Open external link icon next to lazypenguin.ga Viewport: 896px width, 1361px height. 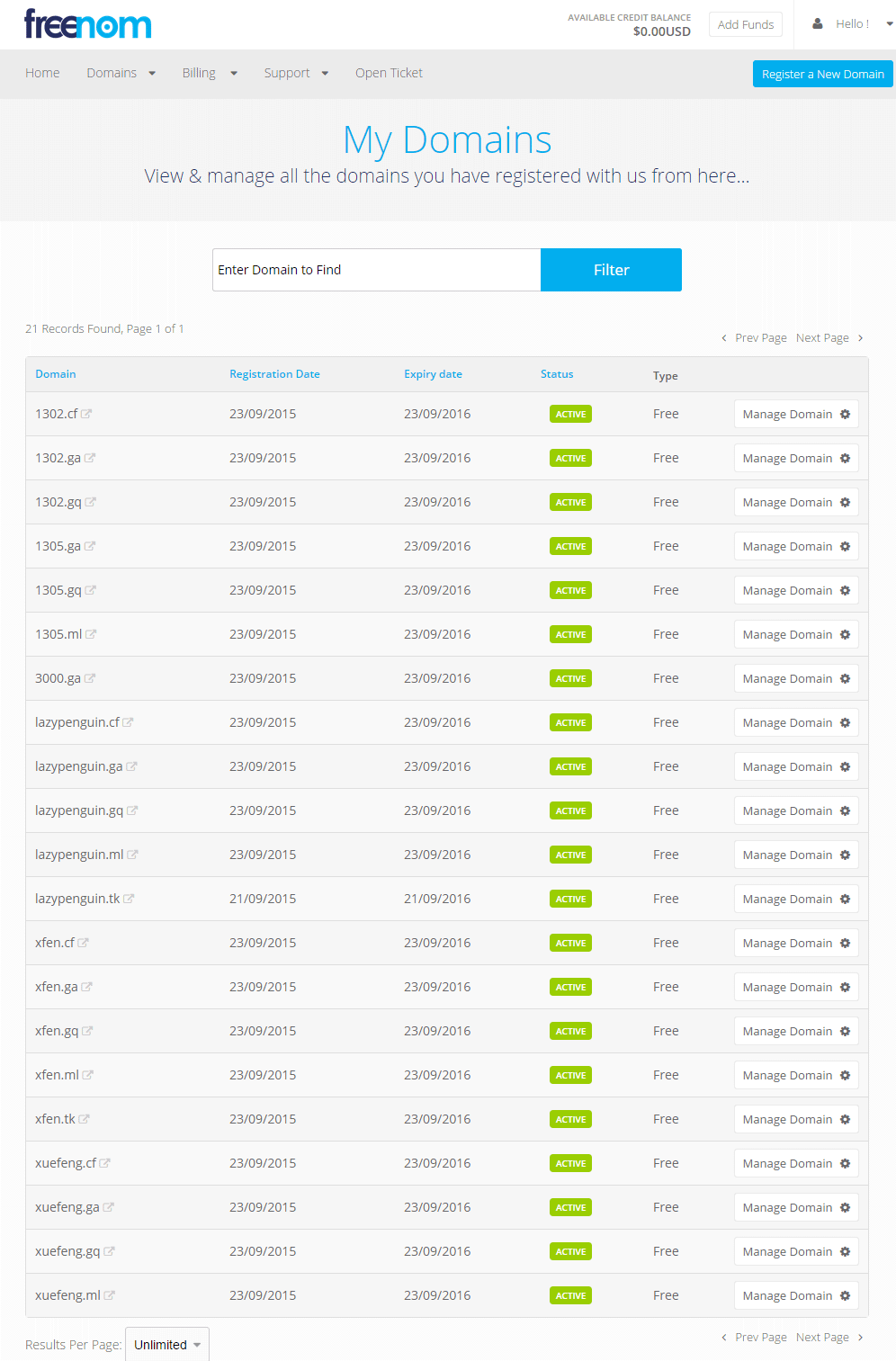[x=131, y=766]
